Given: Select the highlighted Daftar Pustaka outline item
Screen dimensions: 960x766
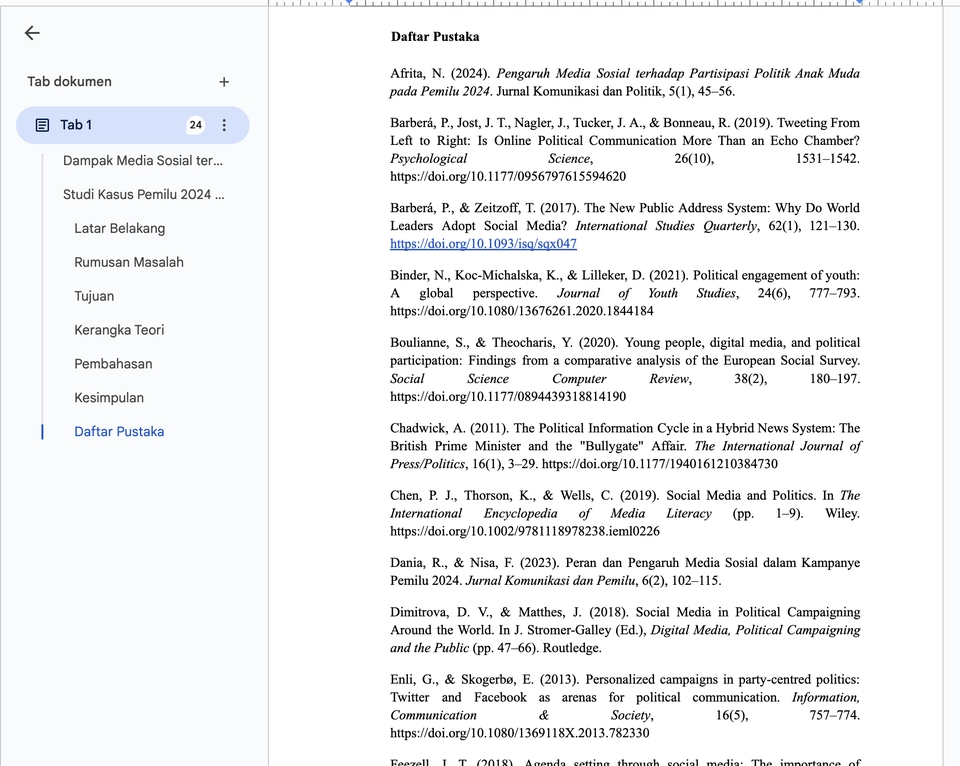Looking at the screenshot, I should (119, 432).
